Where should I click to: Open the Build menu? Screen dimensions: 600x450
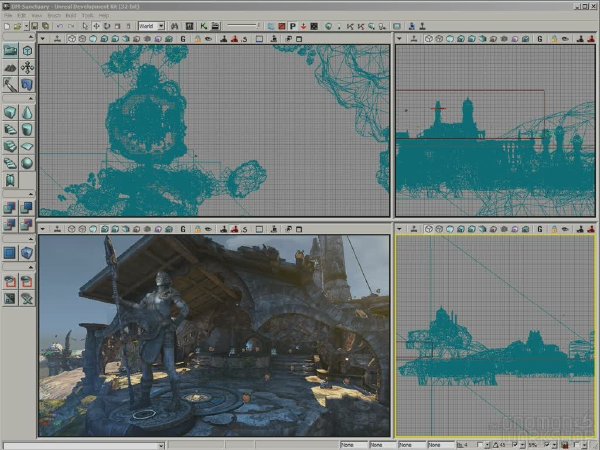(71, 15)
